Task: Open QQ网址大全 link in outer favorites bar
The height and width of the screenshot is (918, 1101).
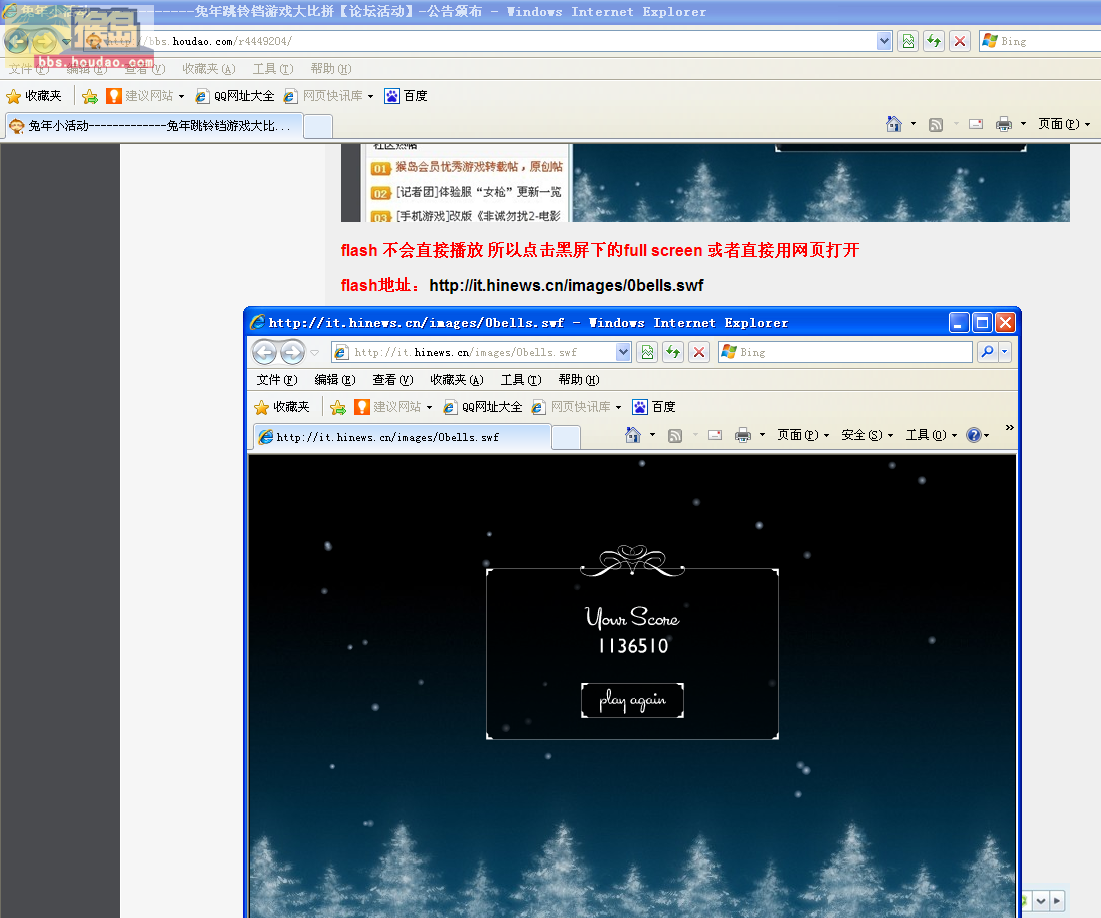Action: pyautogui.click(x=235, y=96)
